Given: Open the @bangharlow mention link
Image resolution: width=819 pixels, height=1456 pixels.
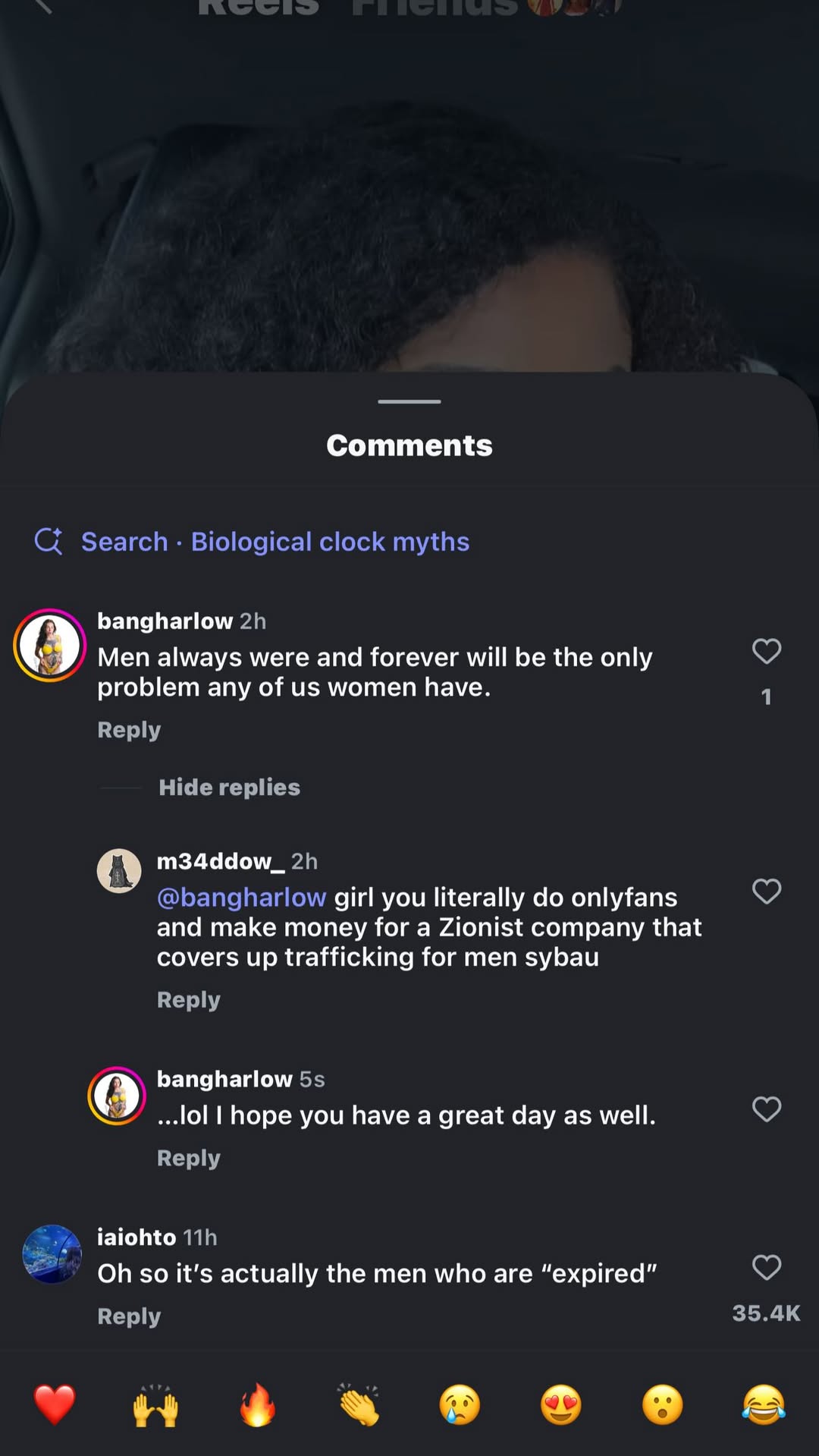Looking at the screenshot, I should click(x=241, y=898).
